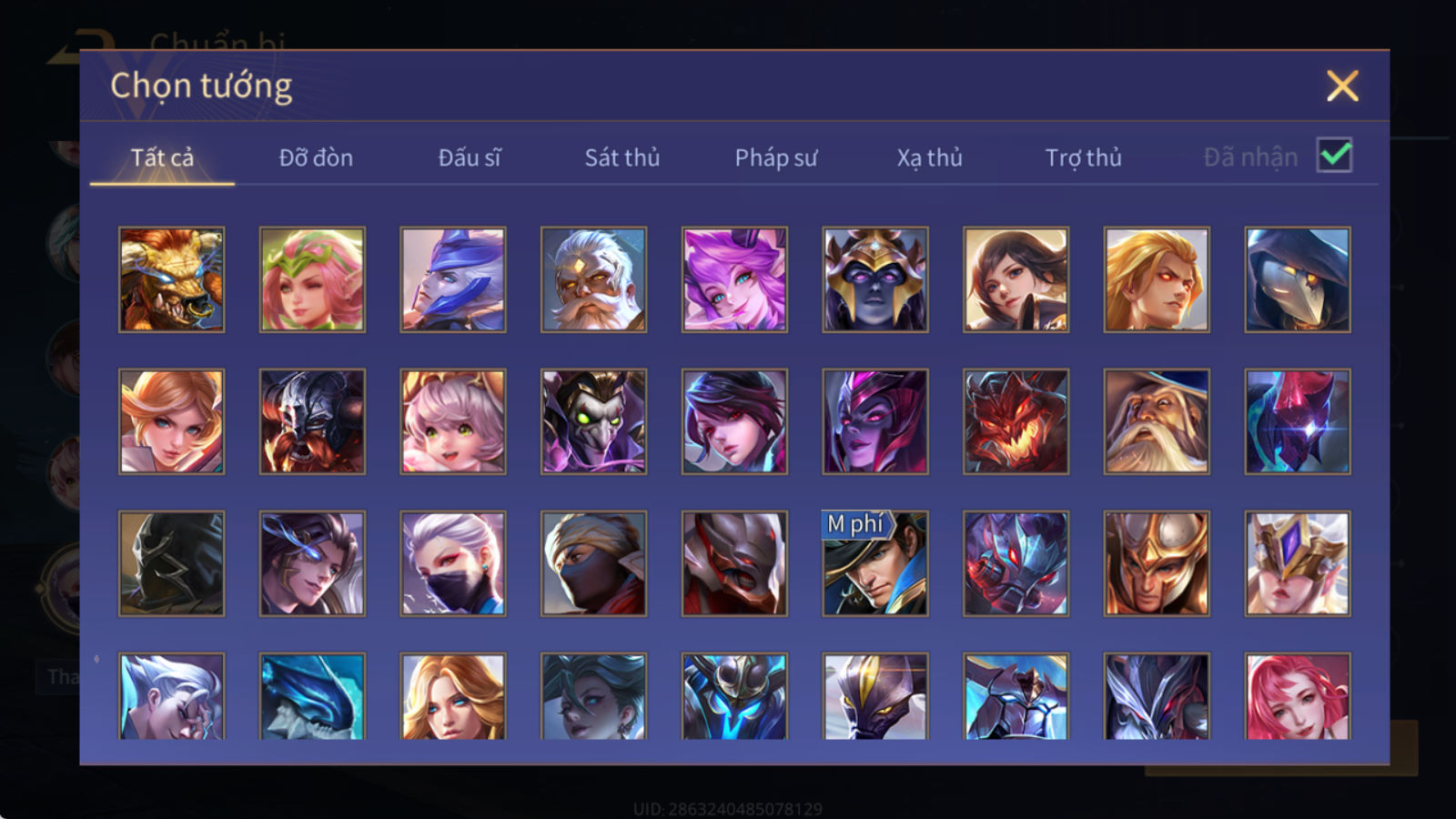Select the golden-helmeted gladiator hero
The height and width of the screenshot is (819, 1456).
coord(1157,563)
